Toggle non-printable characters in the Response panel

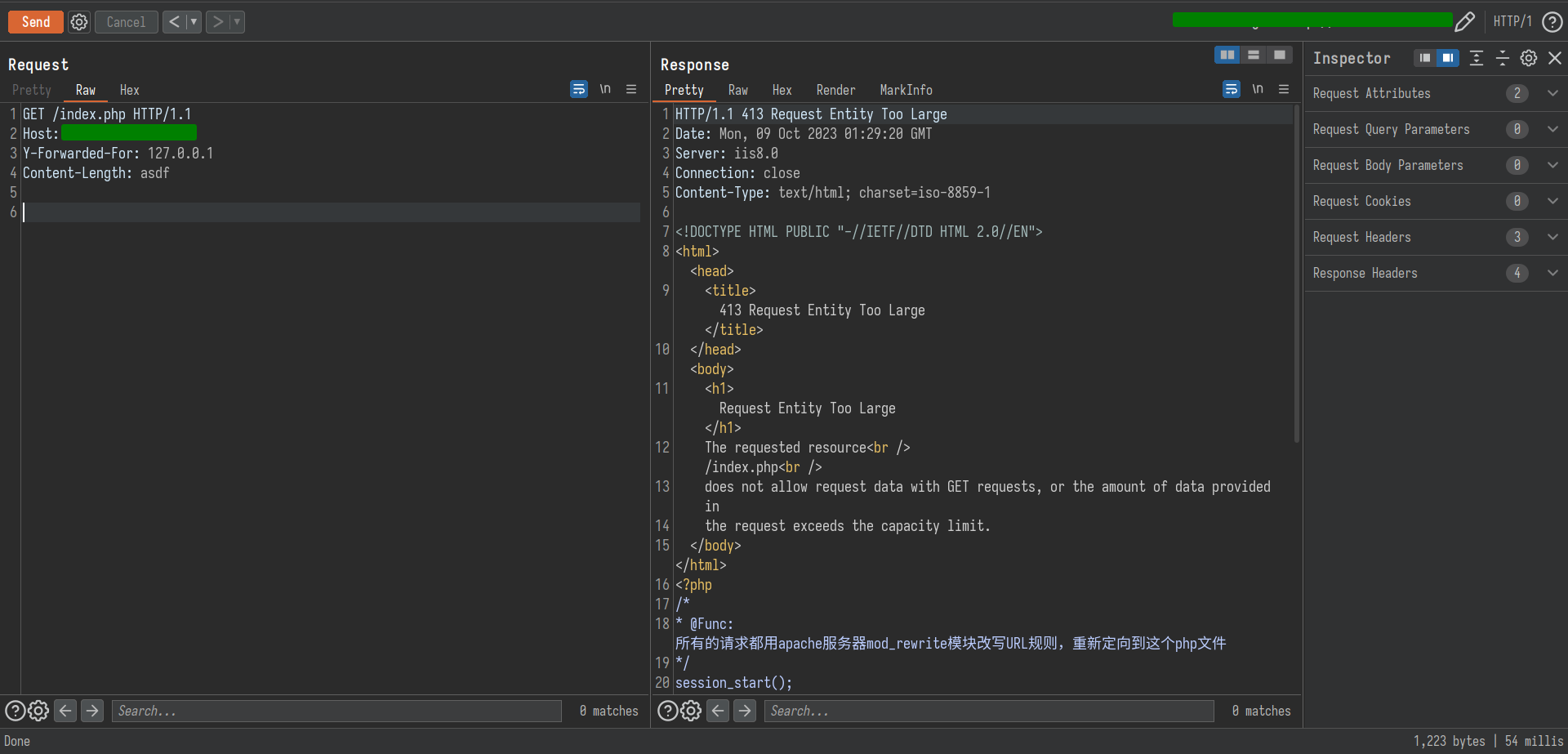tap(1258, 89)
